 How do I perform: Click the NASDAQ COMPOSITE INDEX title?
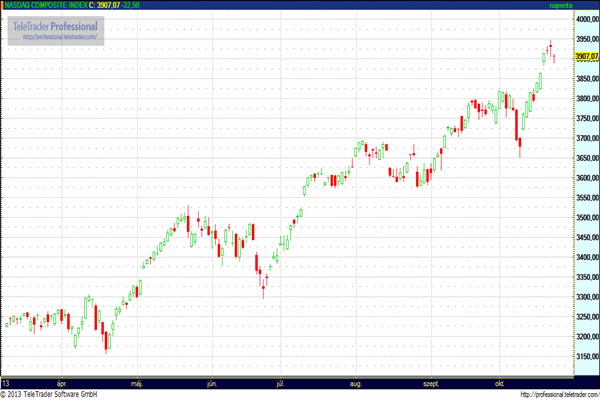pos(44,5)
